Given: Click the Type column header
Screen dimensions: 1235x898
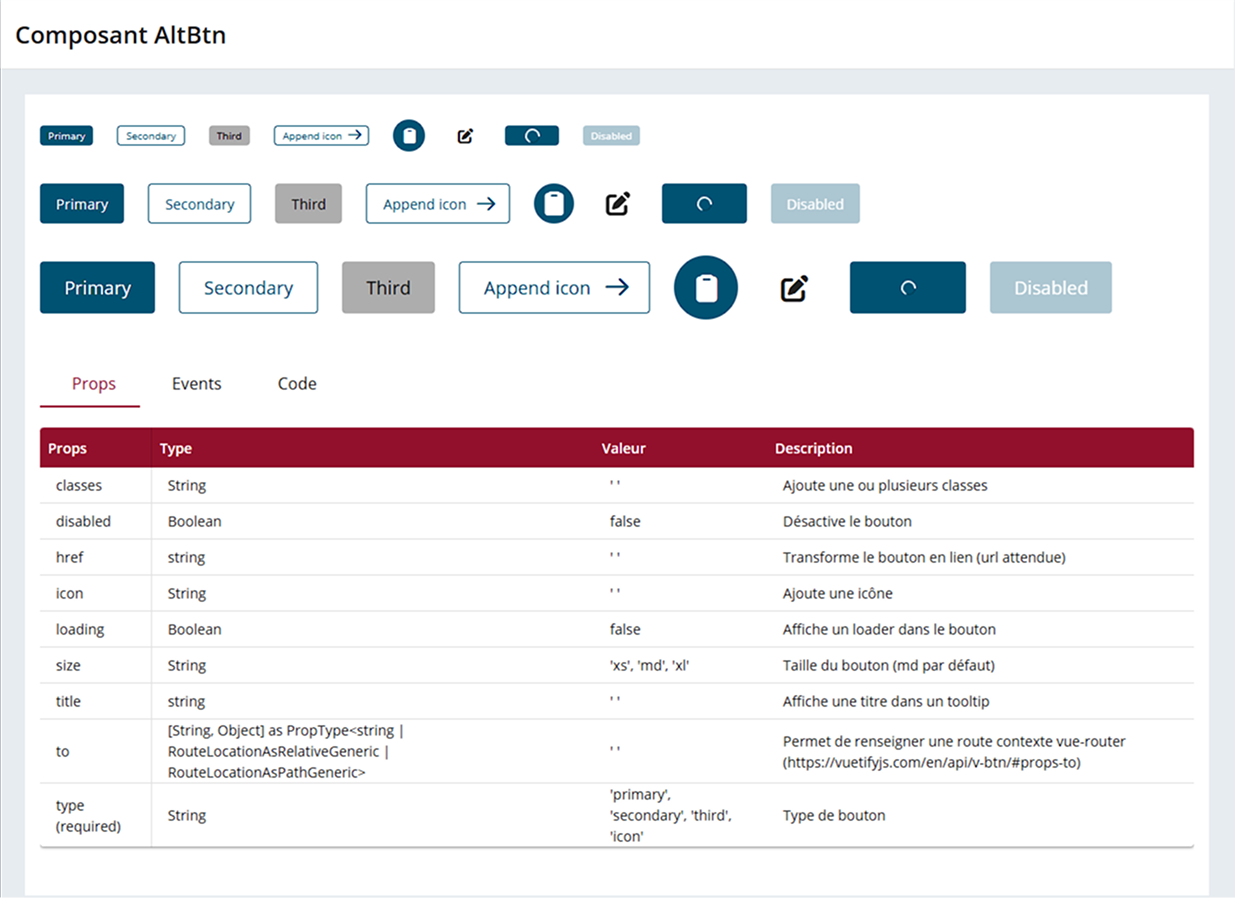Looking at the screenshot, I should point(176,449).
